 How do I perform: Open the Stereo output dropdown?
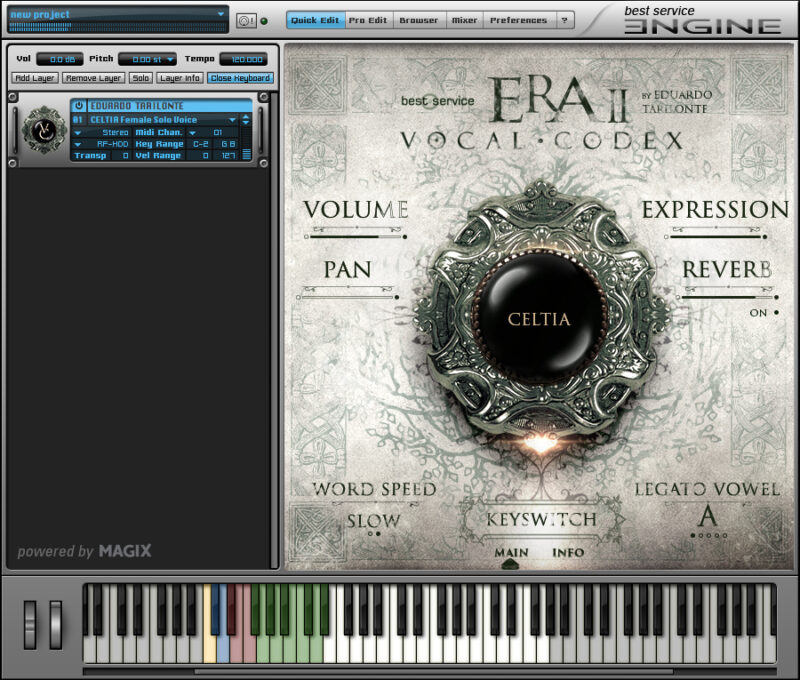[x=78, y=132]
